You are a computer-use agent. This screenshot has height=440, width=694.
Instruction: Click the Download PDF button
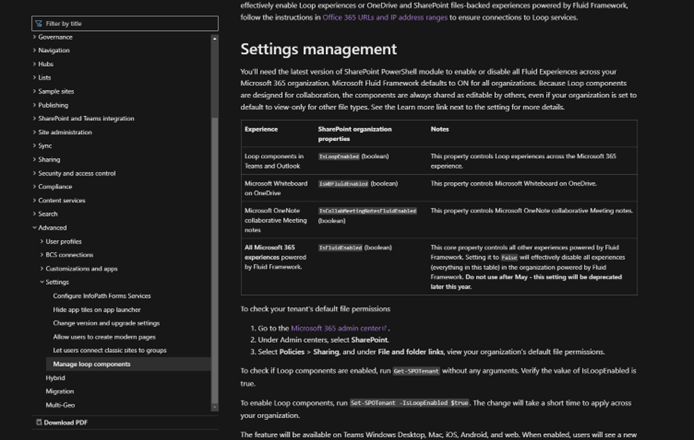[x=65, y=423]
